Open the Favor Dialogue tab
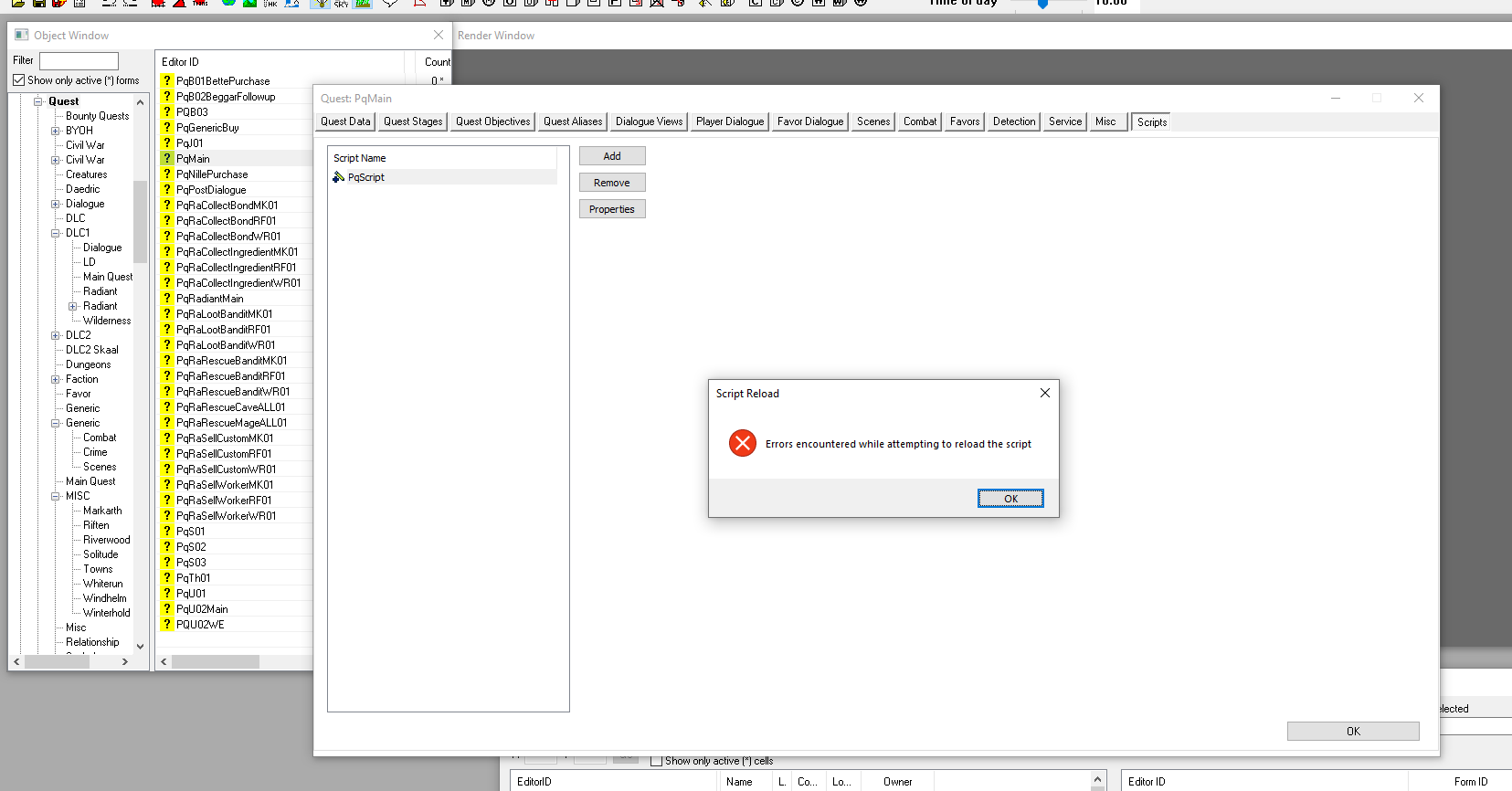Viewport: 1512px width, 791px height. [x=810, y=121]
